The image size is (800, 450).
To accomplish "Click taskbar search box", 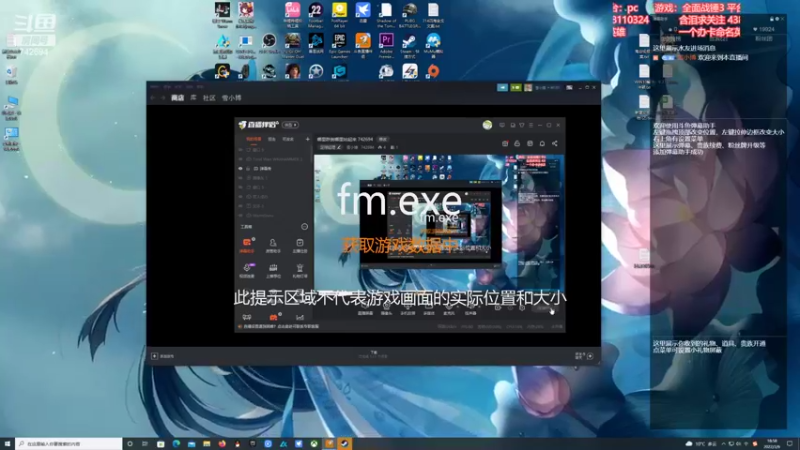I will coord(68,444).
